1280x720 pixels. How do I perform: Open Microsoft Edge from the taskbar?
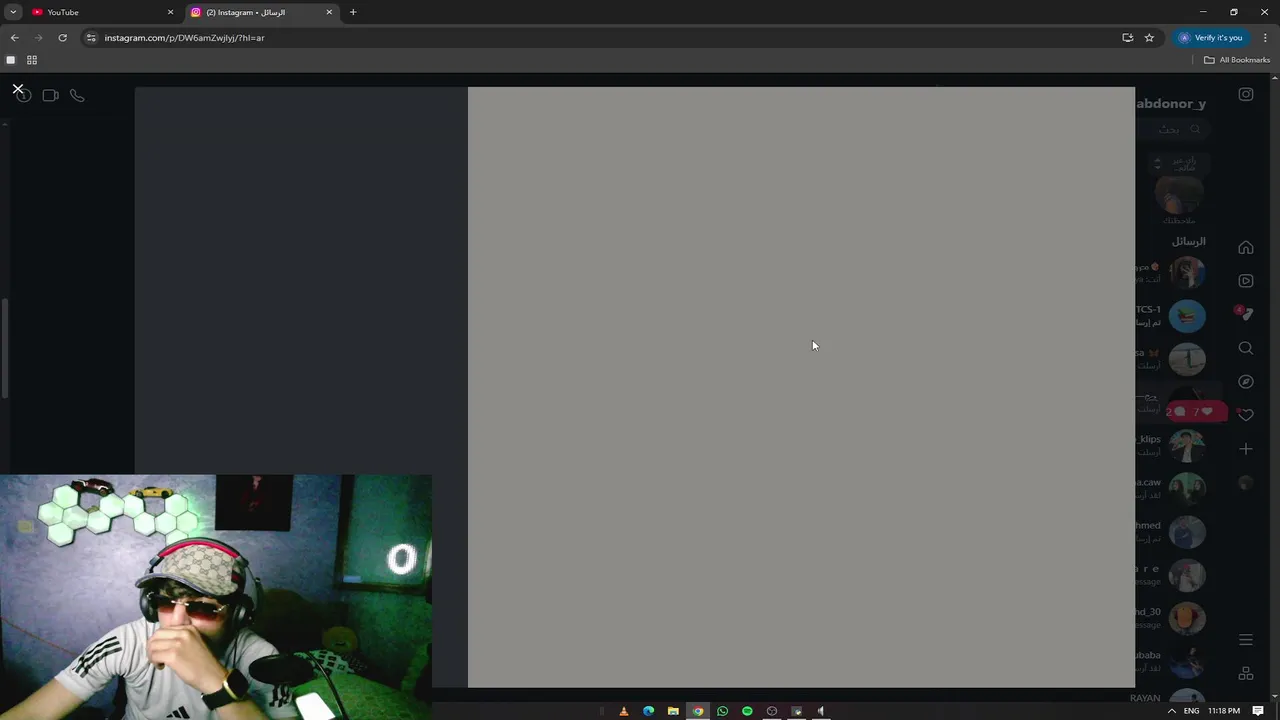click(x=649, y=711)
